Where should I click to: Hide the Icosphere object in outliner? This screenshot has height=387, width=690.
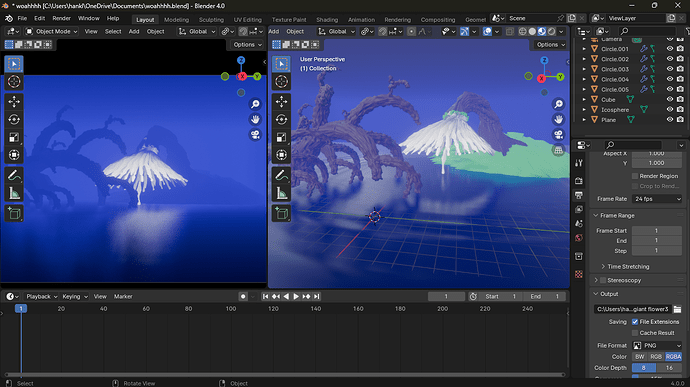coord(670,110)
